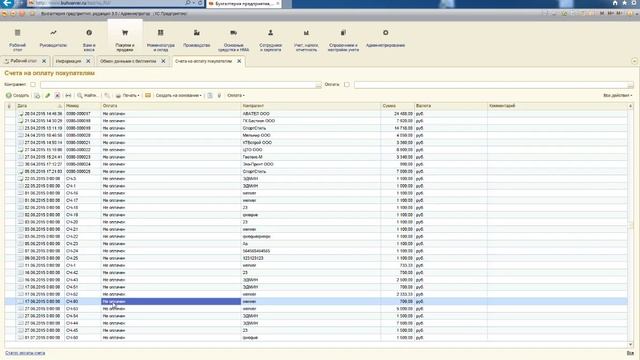Click the document icon before Оплата
This screenshot has width=640, height=360.
tap(210, 96)
